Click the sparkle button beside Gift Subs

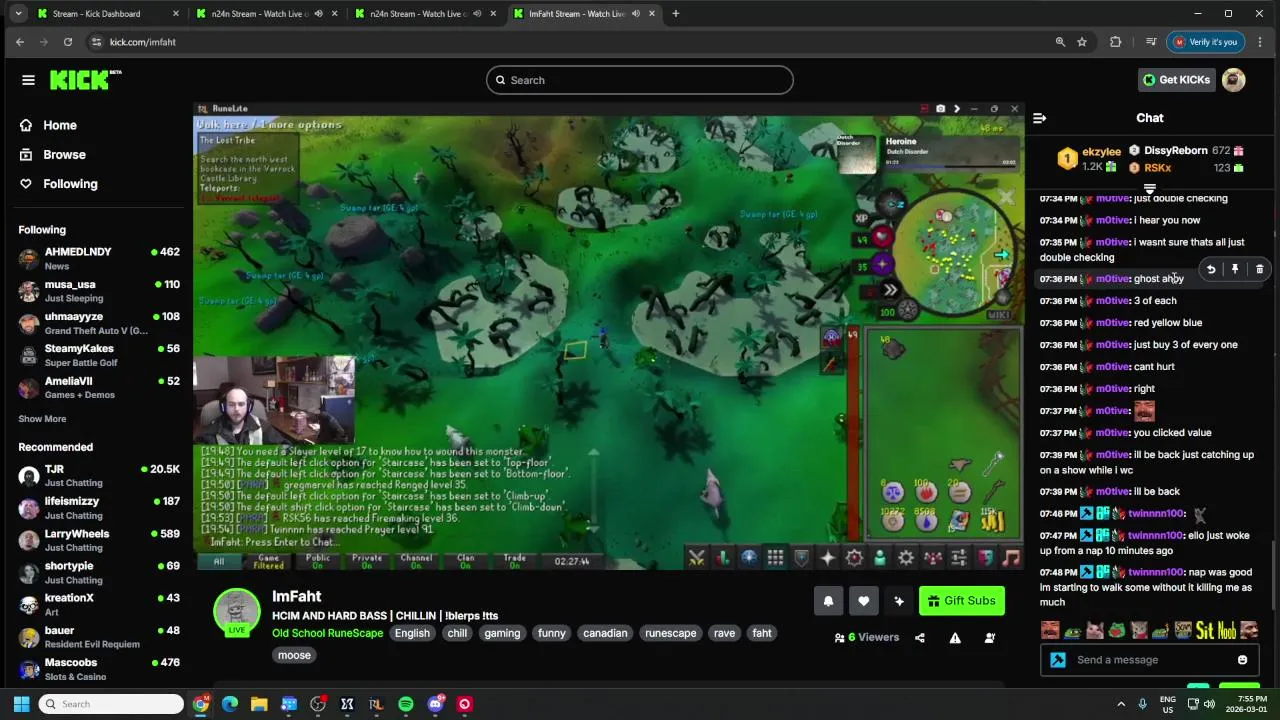898,601
